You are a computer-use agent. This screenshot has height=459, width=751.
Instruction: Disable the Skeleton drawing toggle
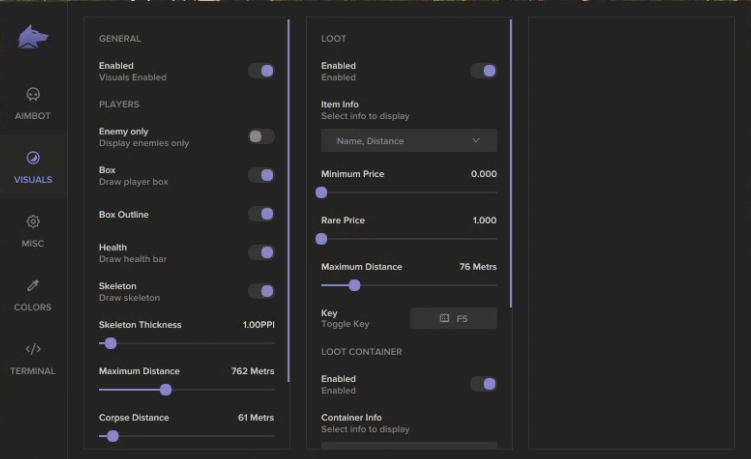tap(261, 291)
